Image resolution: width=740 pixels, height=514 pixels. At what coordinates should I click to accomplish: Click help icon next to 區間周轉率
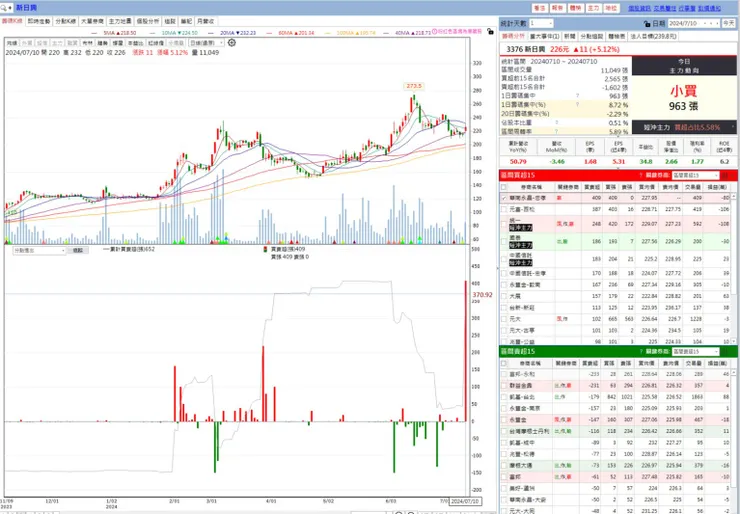click(x=557, y=132)
